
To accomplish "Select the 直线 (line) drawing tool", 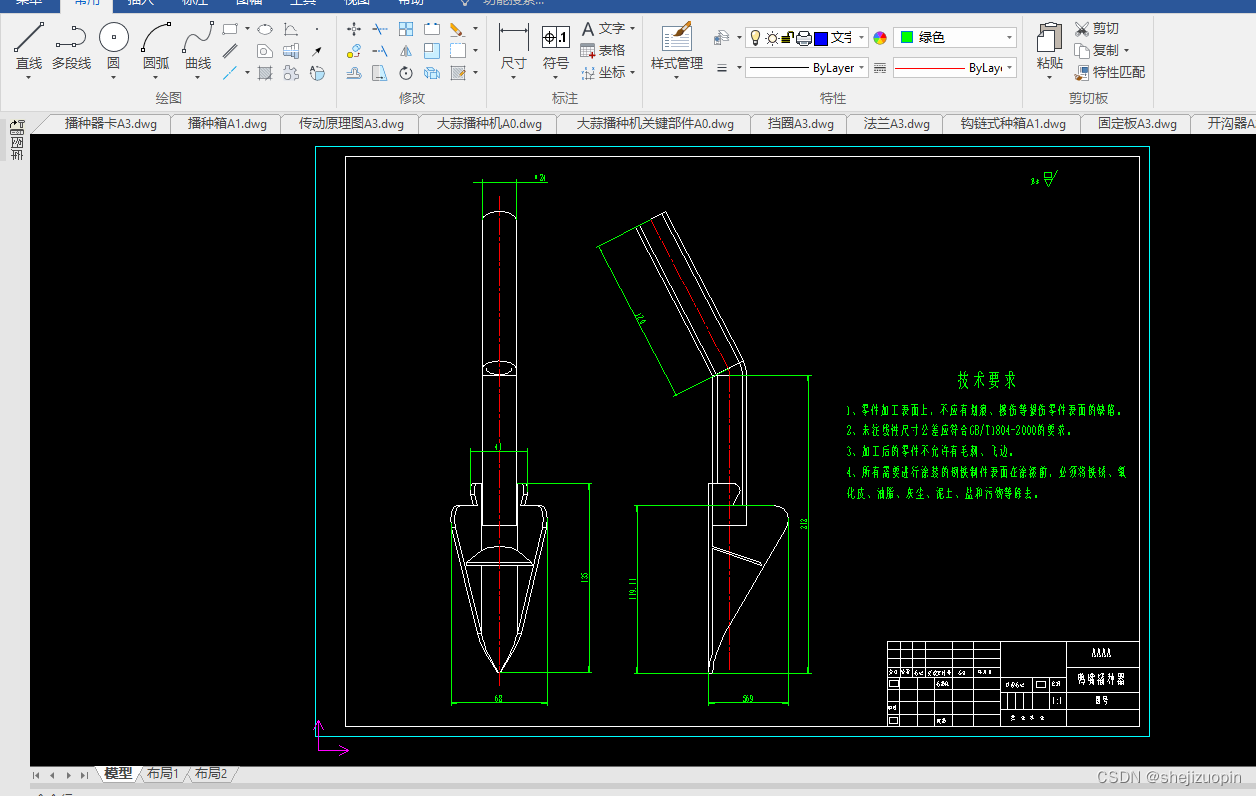I will 29,46.
